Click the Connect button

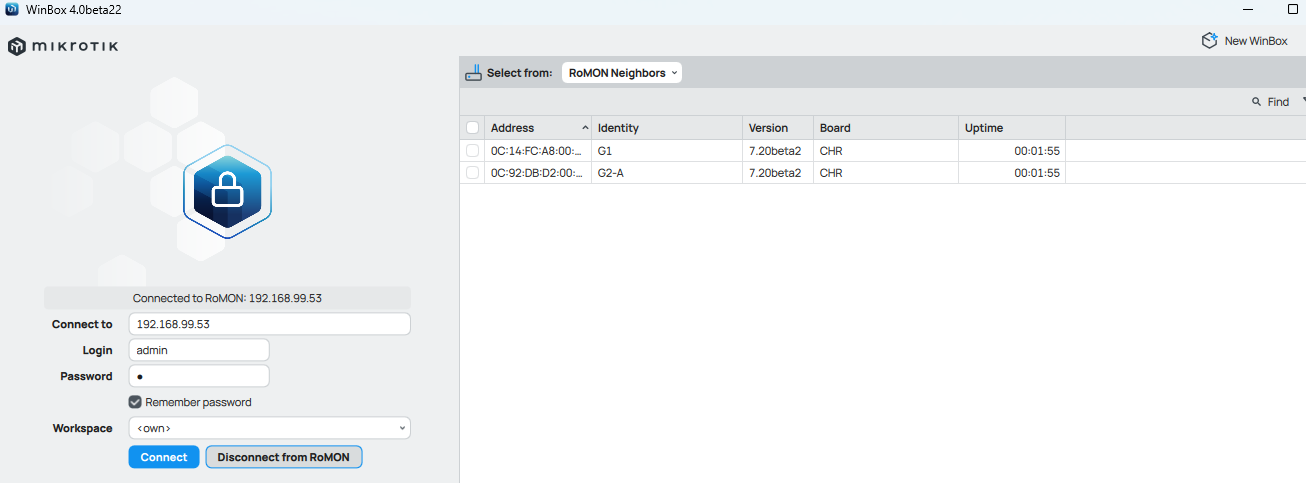tap(164, 457)
